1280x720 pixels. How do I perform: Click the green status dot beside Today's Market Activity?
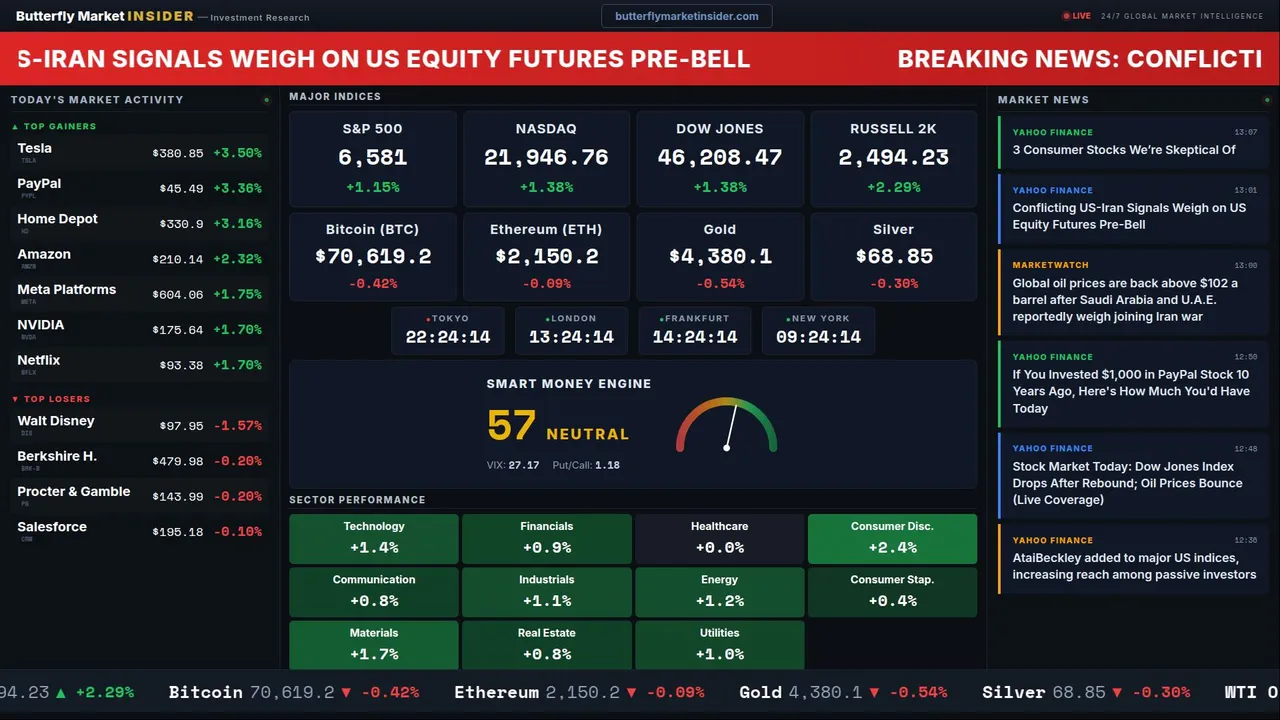[x=266, y=100]
